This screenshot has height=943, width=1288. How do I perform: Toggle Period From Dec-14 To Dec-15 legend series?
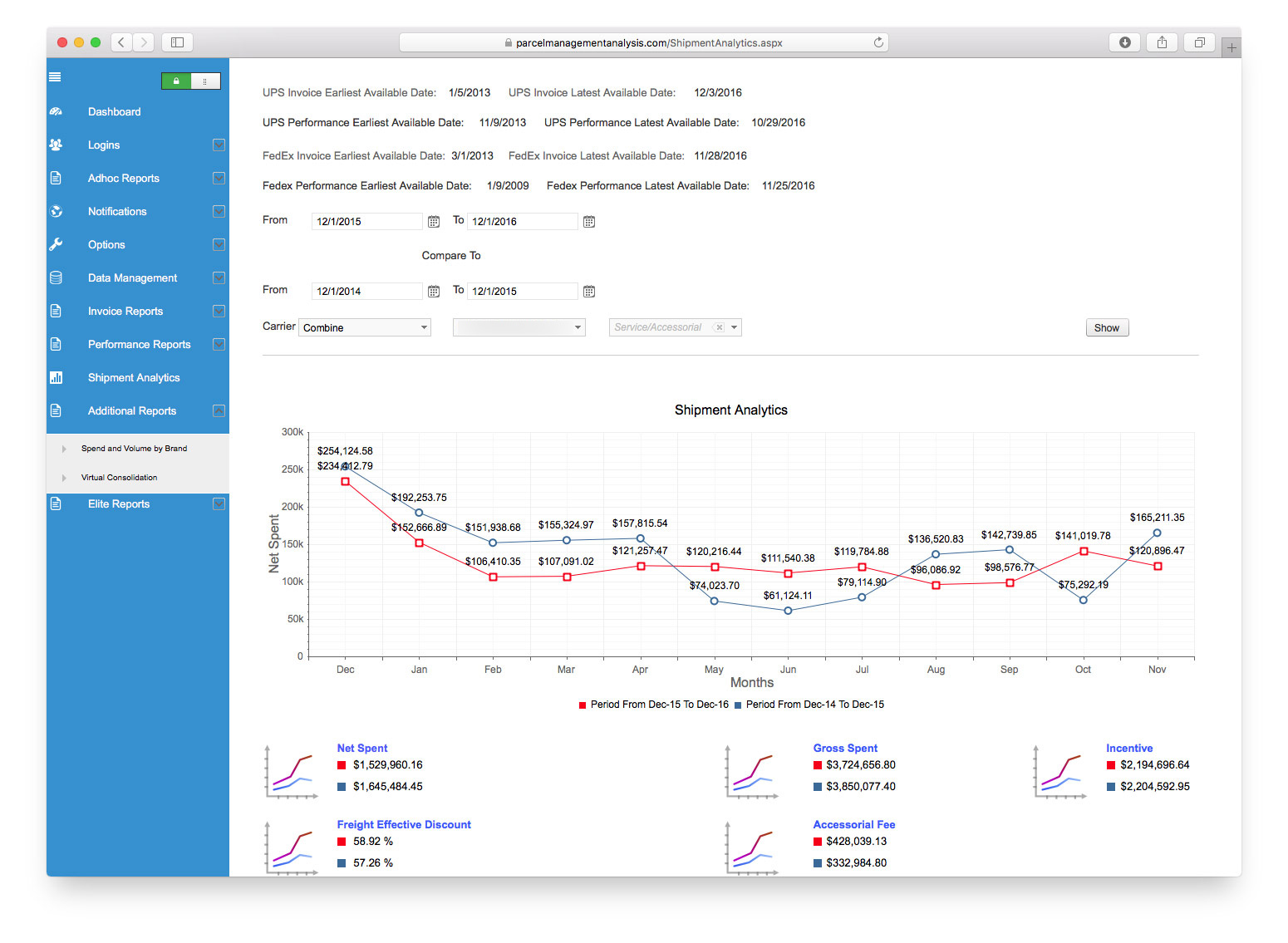coord(809,705)
